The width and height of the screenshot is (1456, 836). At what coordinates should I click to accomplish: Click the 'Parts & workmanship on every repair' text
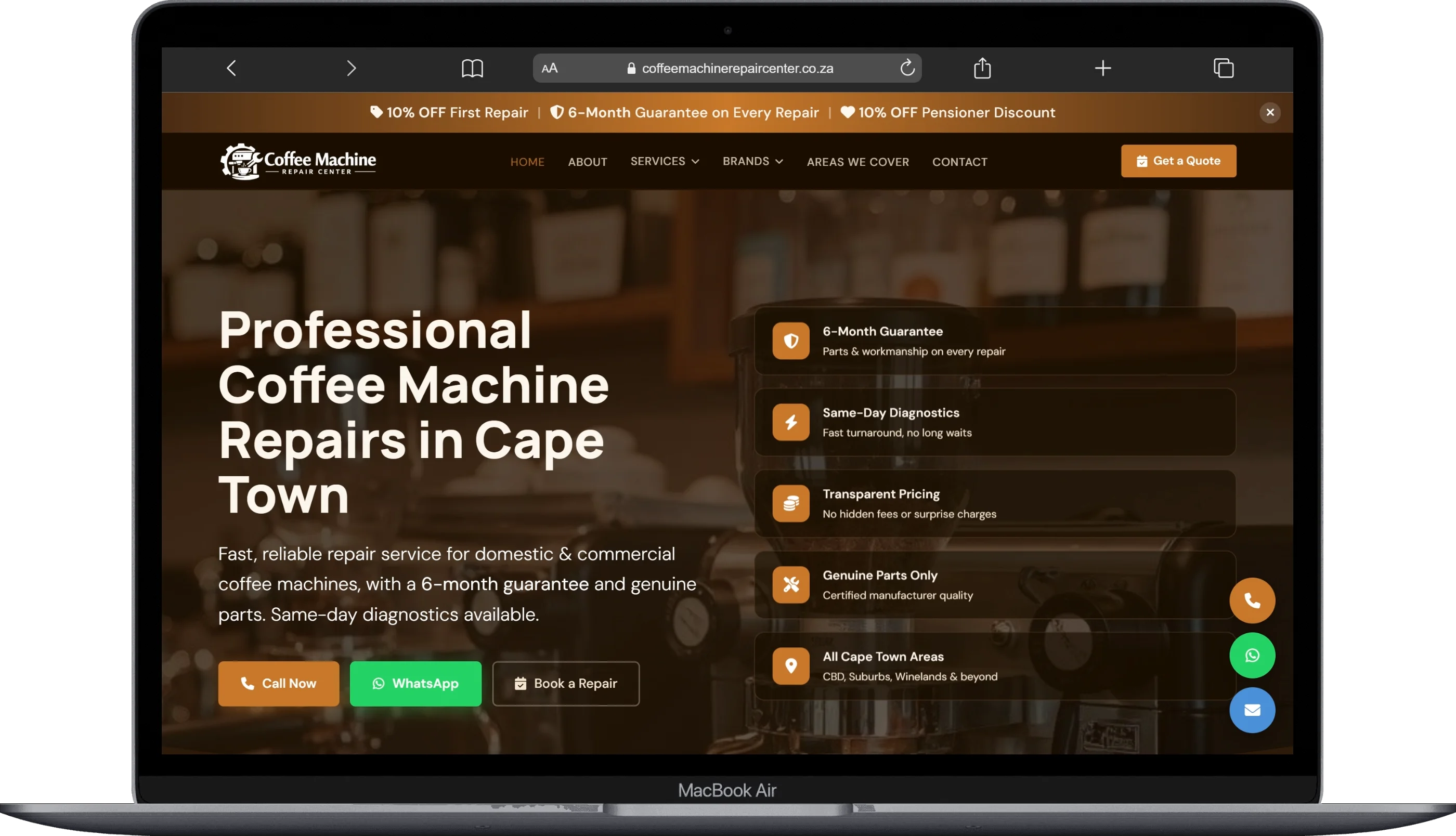point(914,351)
